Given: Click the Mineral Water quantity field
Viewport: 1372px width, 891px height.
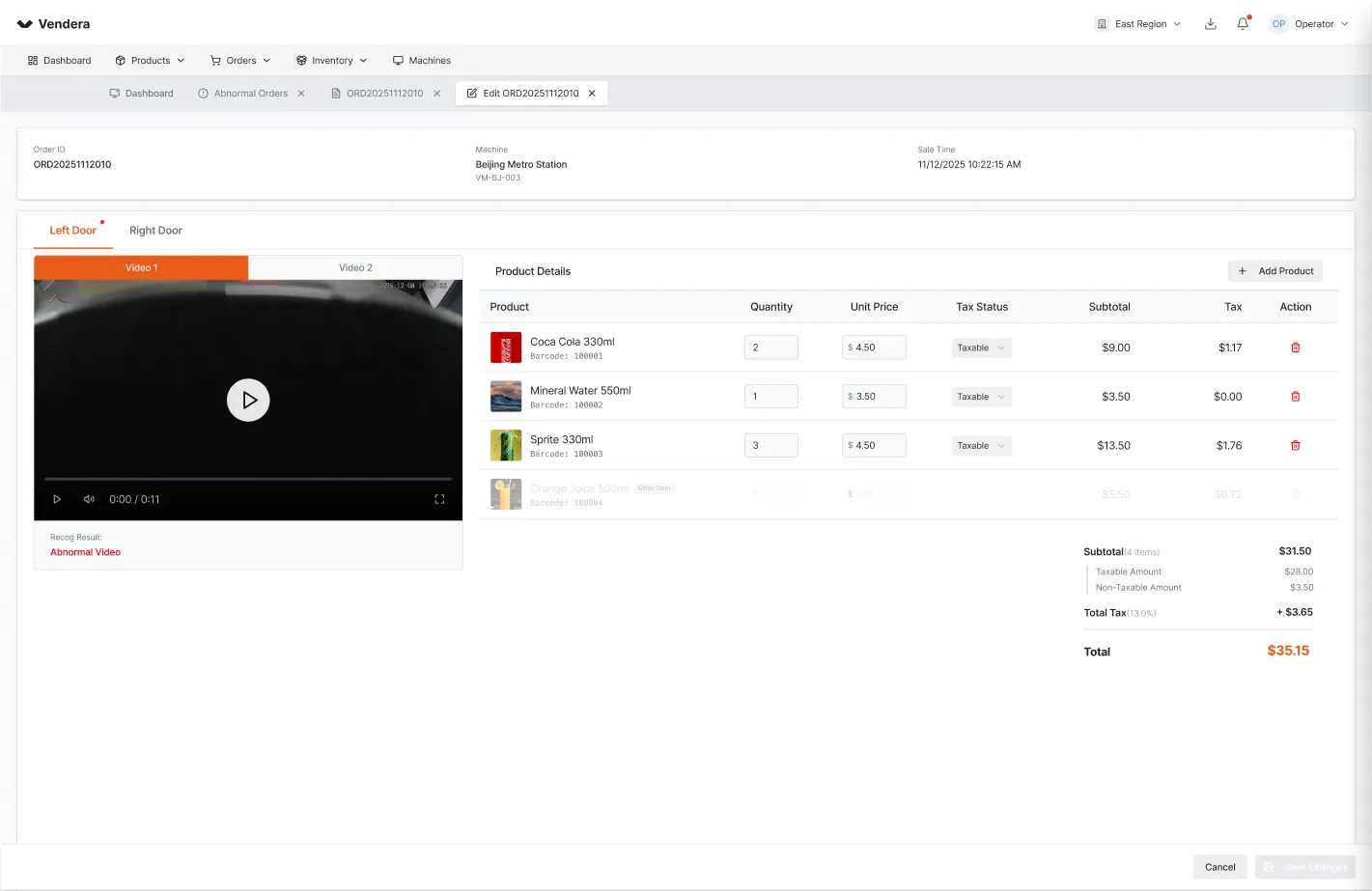Looking at the screenshot, I should (x=770, y=397).
